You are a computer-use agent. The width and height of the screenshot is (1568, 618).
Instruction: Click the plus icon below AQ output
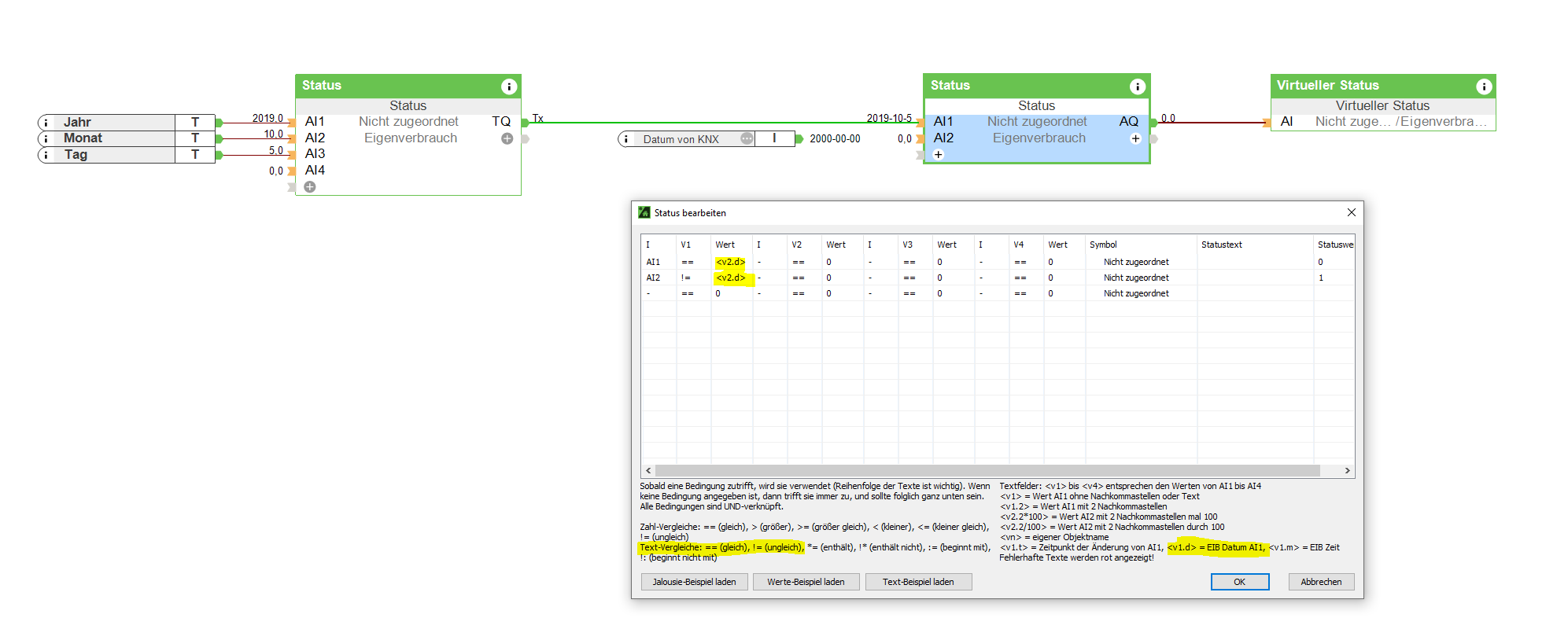point(1135,138)
